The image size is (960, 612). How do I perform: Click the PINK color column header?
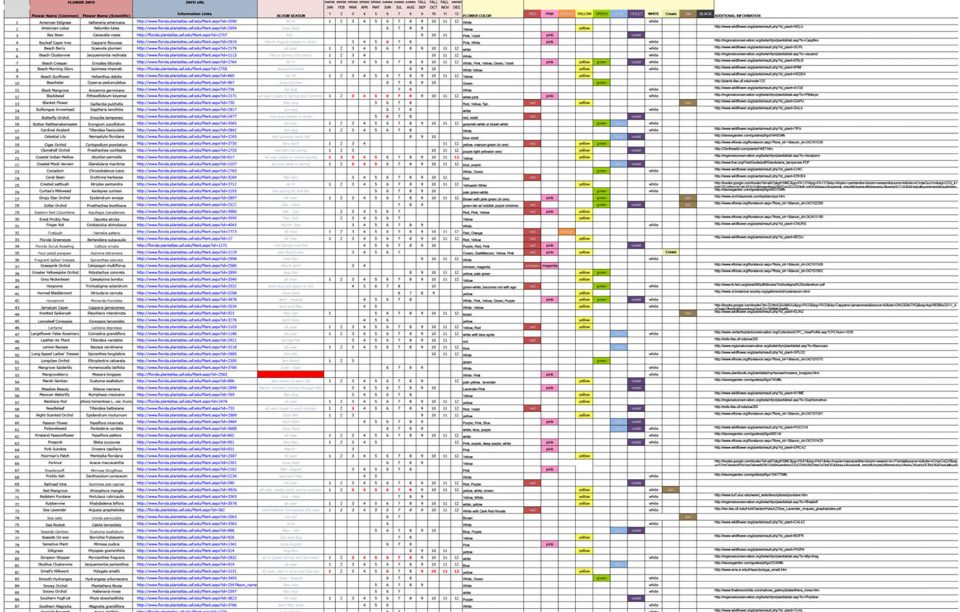click(x=549, y=13)
